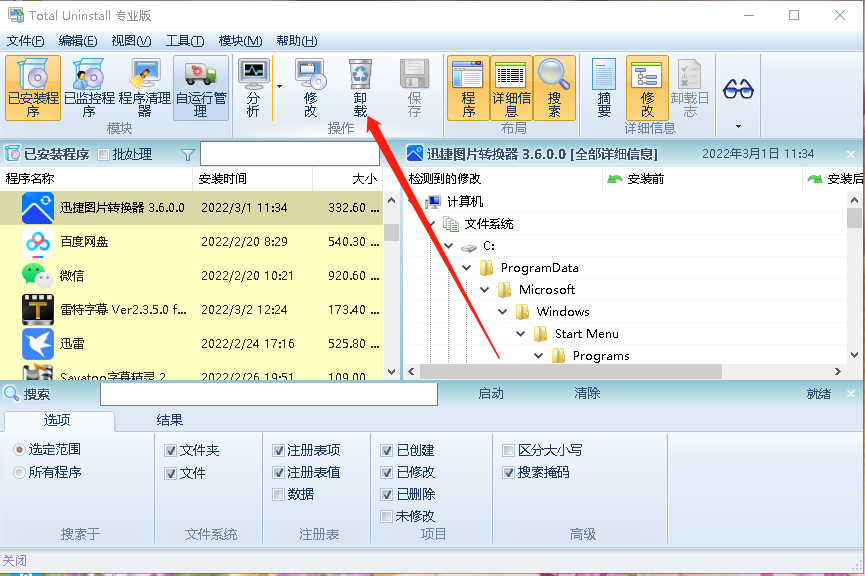Select the 百度网盘 app icon
The width and height of the screenshot is (865, 576).
[x=38, y=242]
